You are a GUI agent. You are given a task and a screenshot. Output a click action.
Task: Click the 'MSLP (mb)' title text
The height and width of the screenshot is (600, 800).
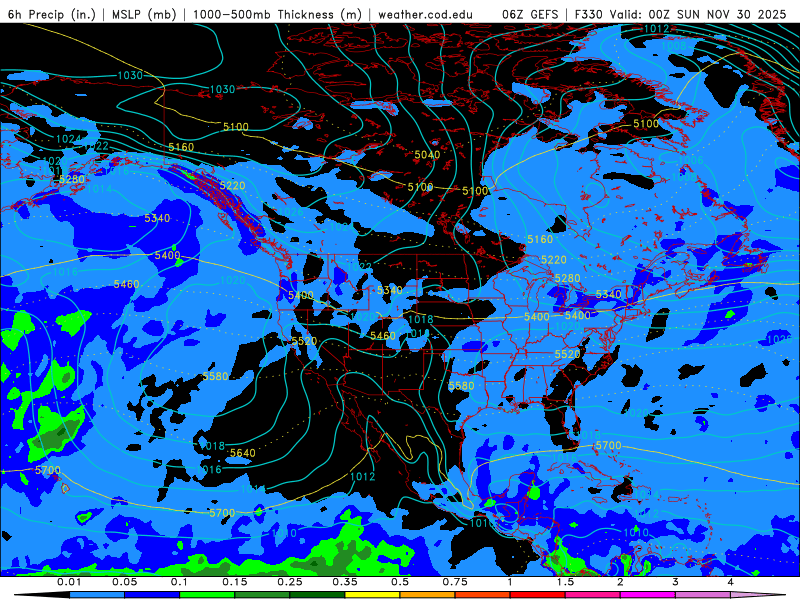click(144, 14)
